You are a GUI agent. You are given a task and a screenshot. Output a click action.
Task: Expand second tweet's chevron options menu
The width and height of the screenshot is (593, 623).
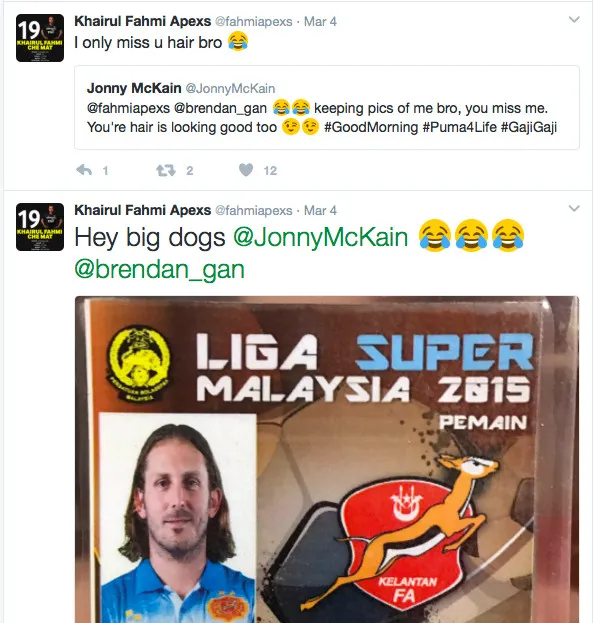click(x=574, y=208)
